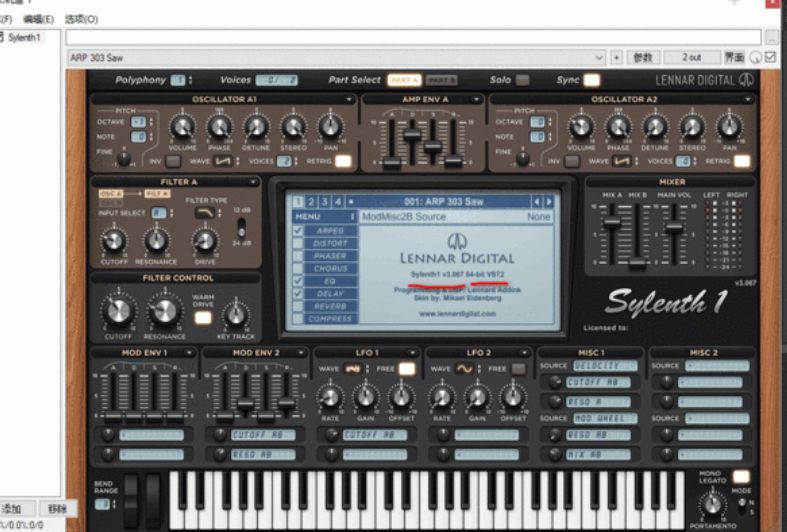
Task: Toggle Oscillator A1 INV button
Action: tap(173, 162)
